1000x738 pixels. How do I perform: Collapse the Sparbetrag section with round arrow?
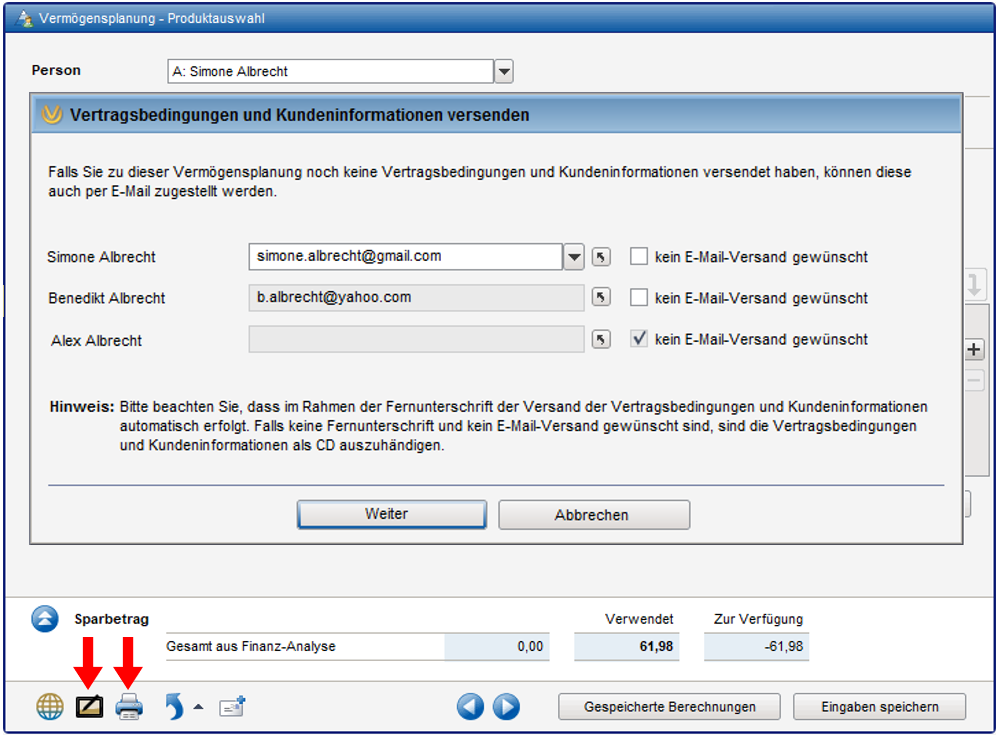pyautogui.click(x=45, y=619)
